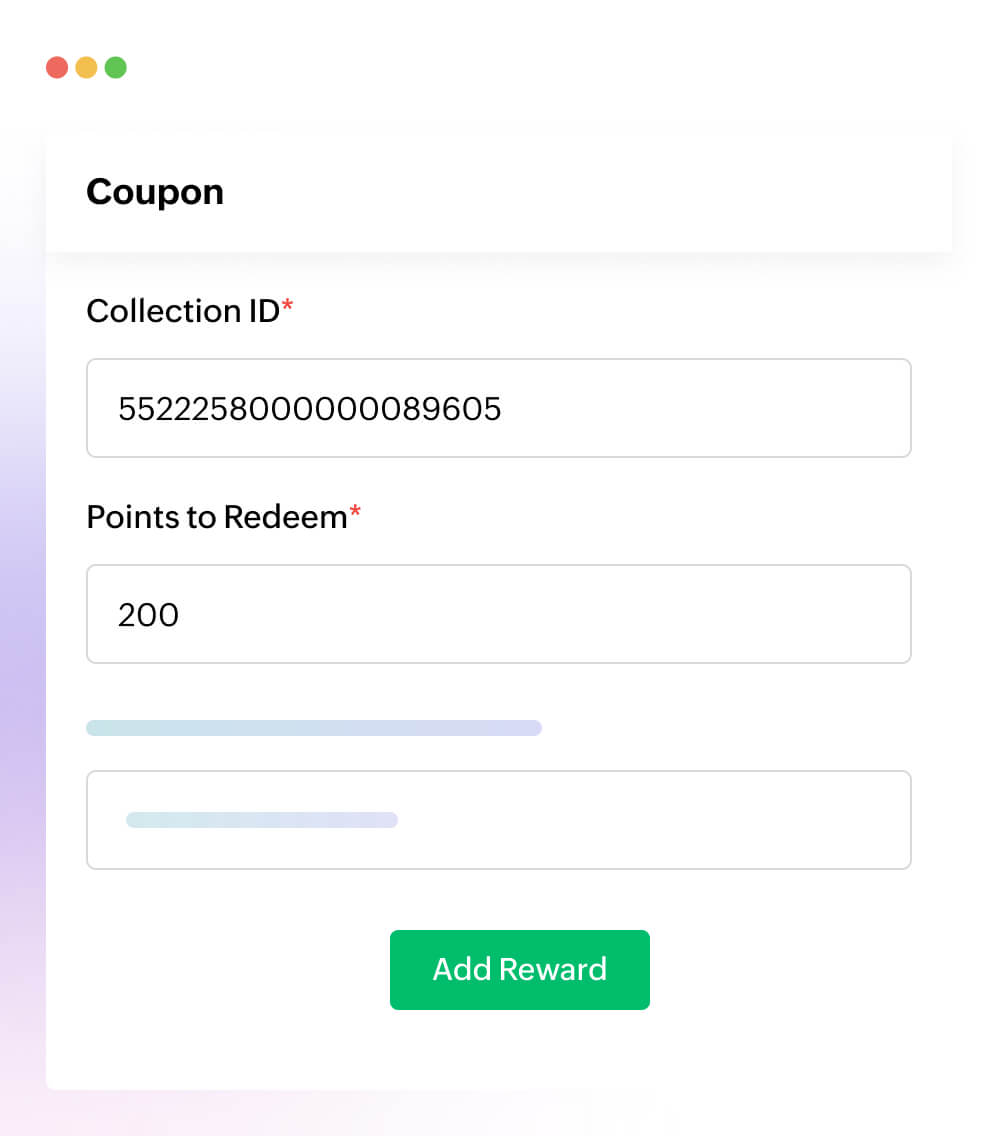Screen dimensions: 1000x1136
Task: Click the yellow minimize window dot
Action: click(87, 68)
